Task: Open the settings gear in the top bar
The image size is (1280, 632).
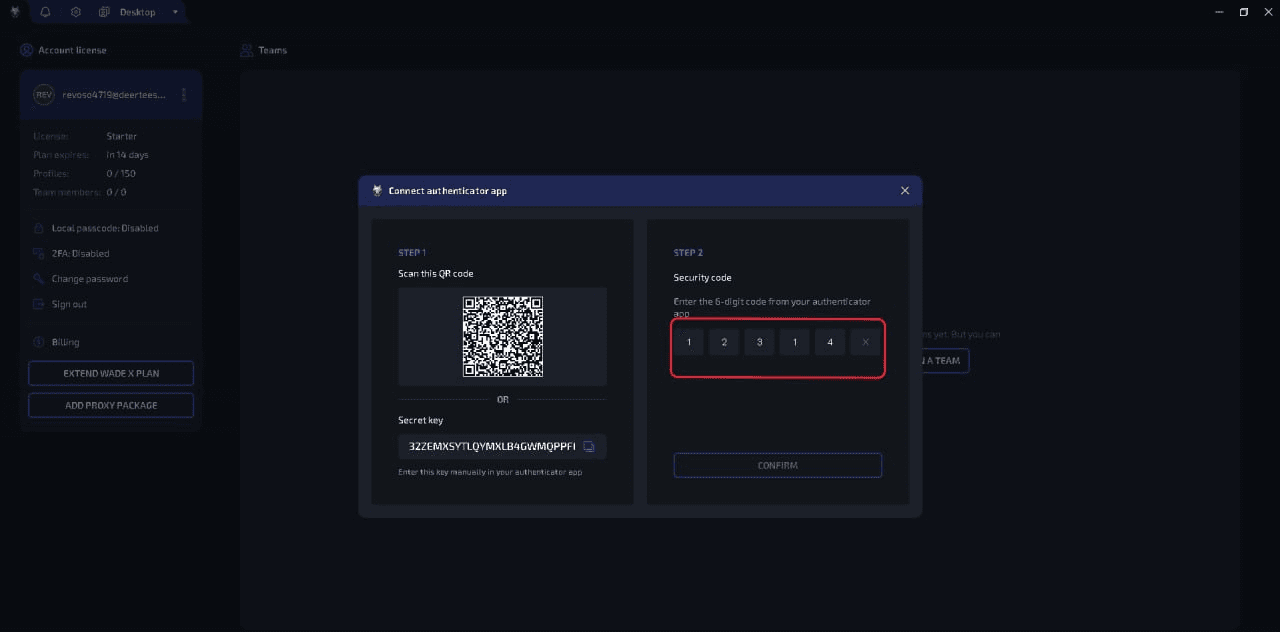Action: pos(76,12)
